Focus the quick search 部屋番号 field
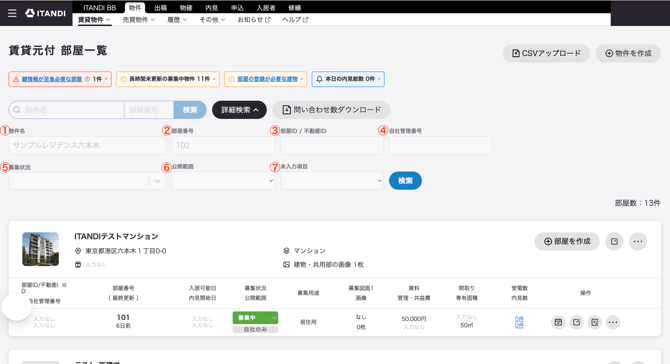670x364 pixels. (x=149, y=110)
